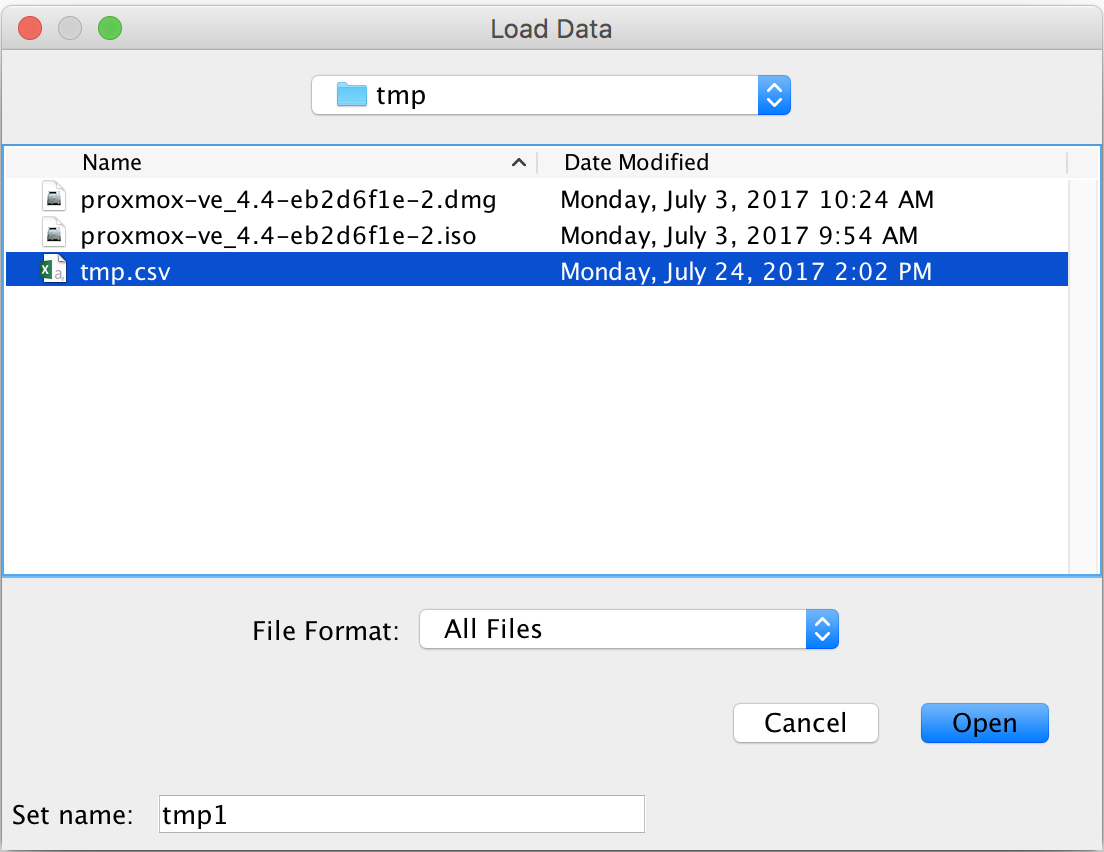The height and width of the screenshot is (852, 1104).
Task: Select file proxmox-ve_4.4-eb2d6f1e-2.iso
Action: (537, 234)
